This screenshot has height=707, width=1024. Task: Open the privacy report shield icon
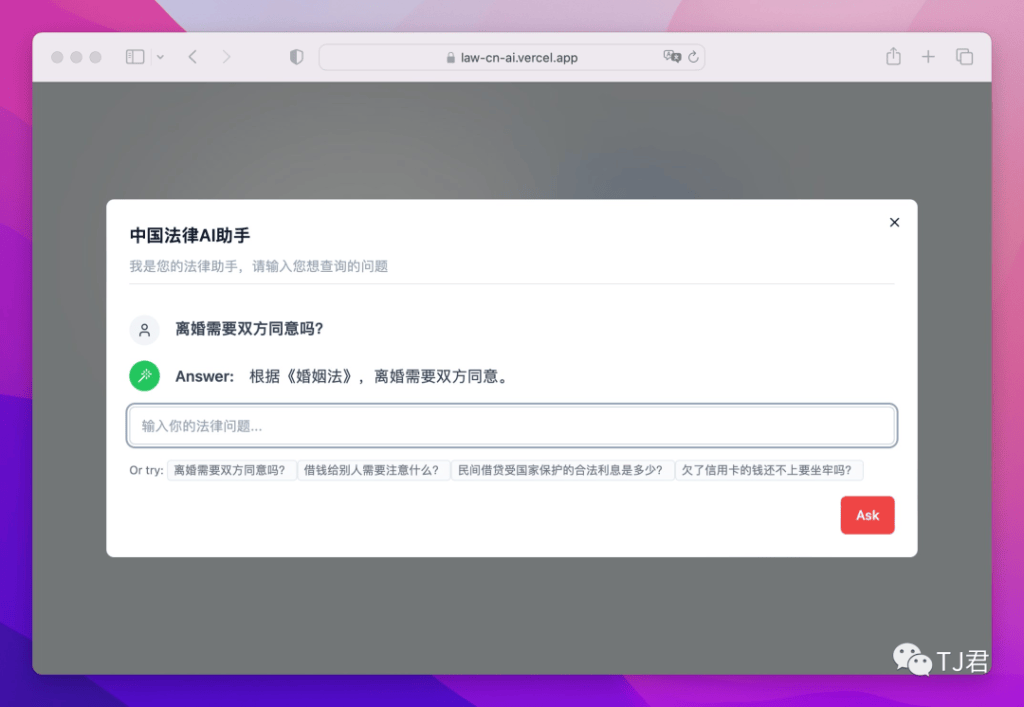296,58
